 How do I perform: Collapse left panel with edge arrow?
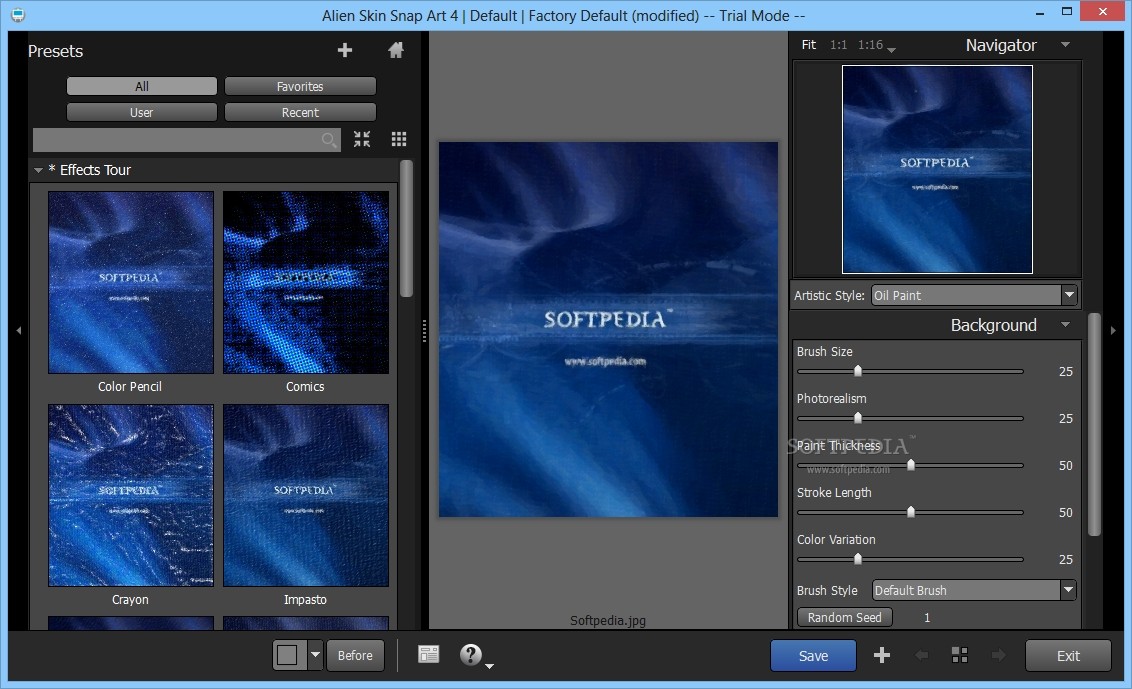tap(19, 330)
